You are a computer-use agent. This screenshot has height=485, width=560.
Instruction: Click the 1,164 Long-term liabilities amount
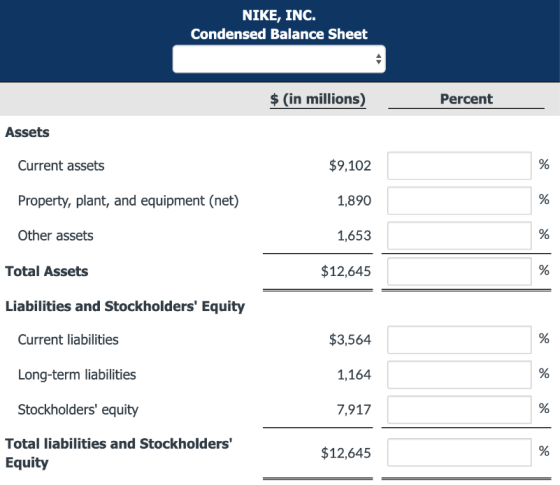354,375
